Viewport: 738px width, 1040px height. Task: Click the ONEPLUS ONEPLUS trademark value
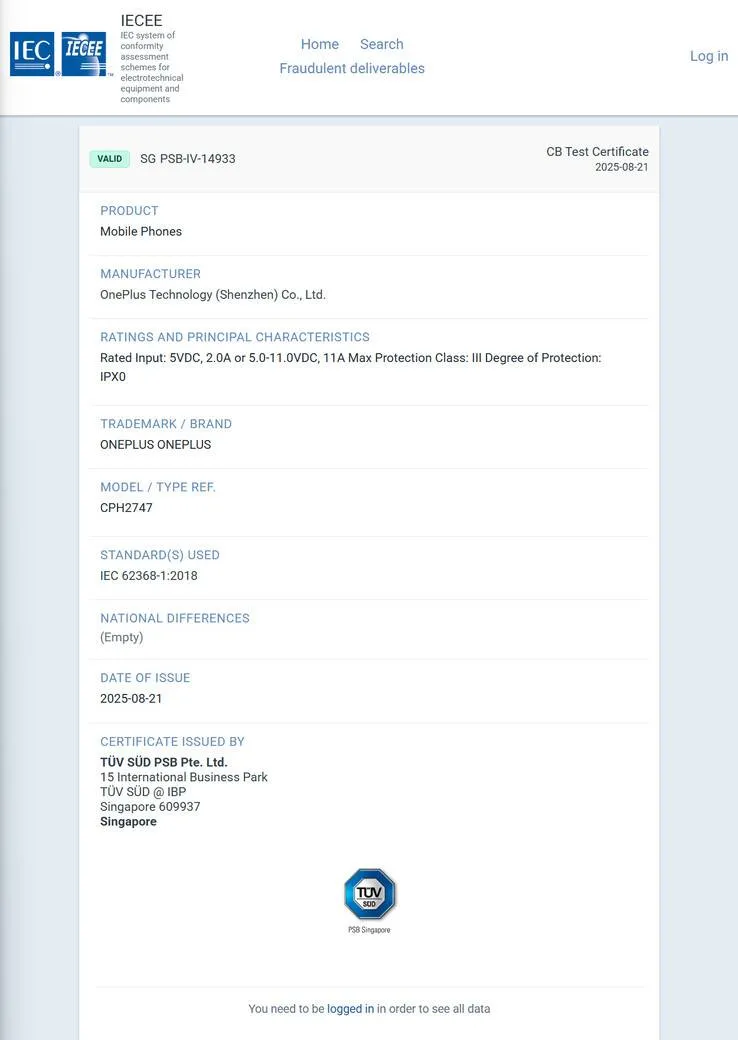(x=155, y=444)
